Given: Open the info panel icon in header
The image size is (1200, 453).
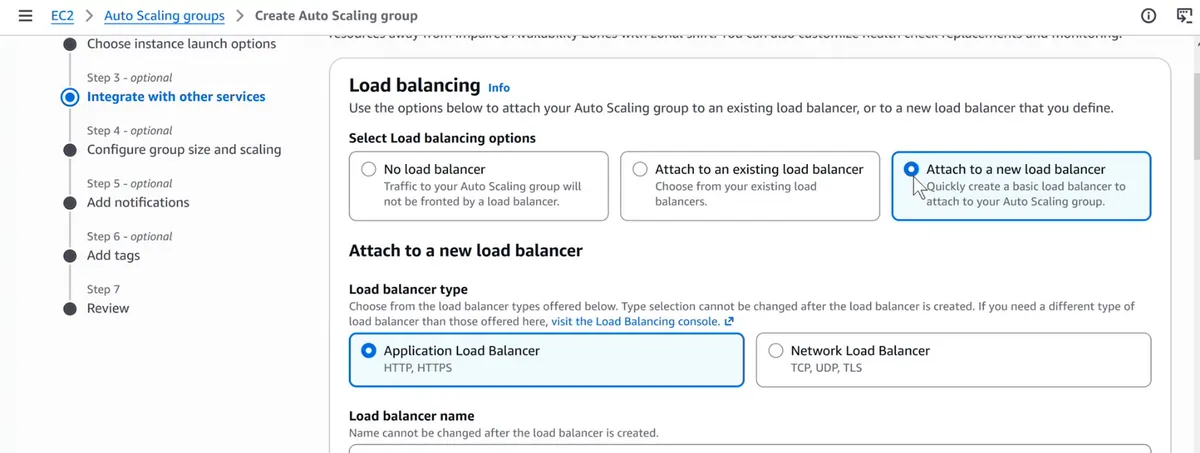Looking at the screenshot, I should 1148,16.
